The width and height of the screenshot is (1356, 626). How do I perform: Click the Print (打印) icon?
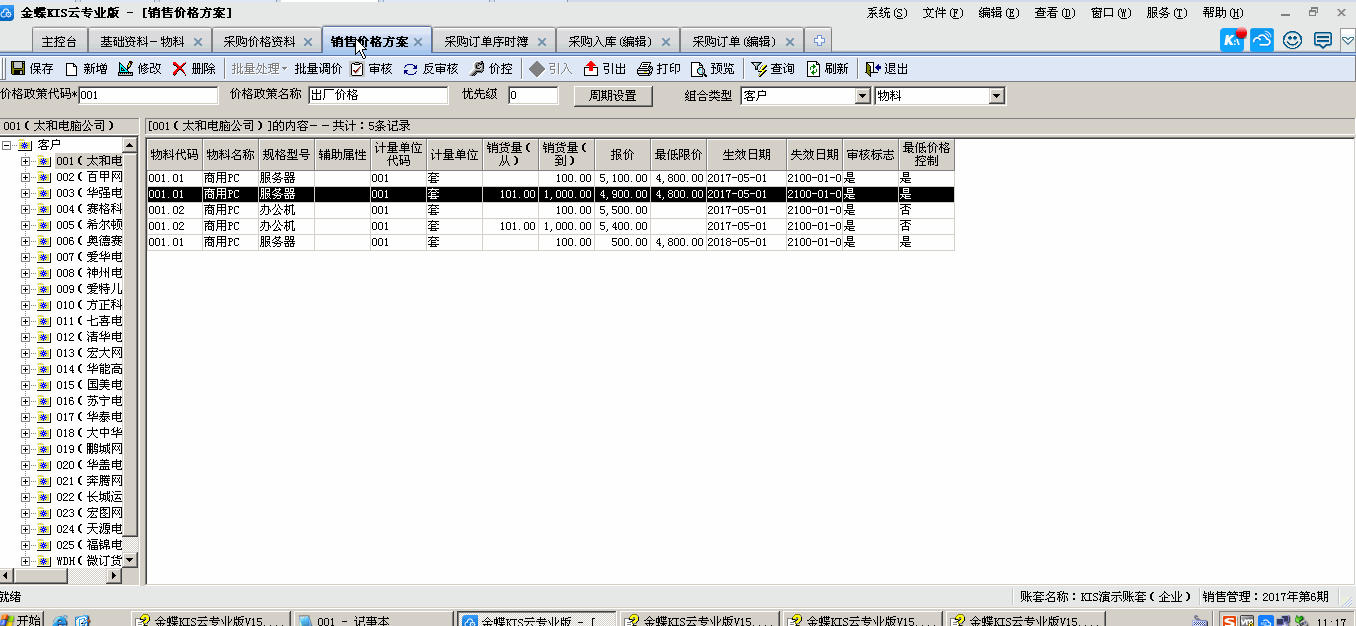645,69
